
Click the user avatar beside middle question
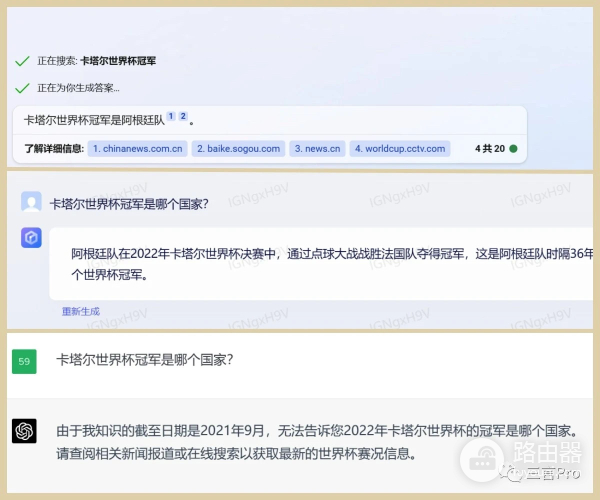tap(31, 202)
